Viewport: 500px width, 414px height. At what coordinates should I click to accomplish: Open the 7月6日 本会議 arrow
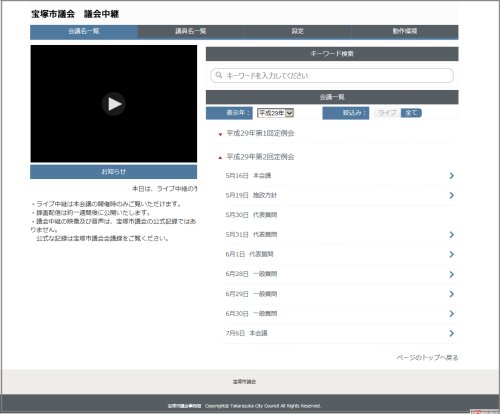(451, 333)
